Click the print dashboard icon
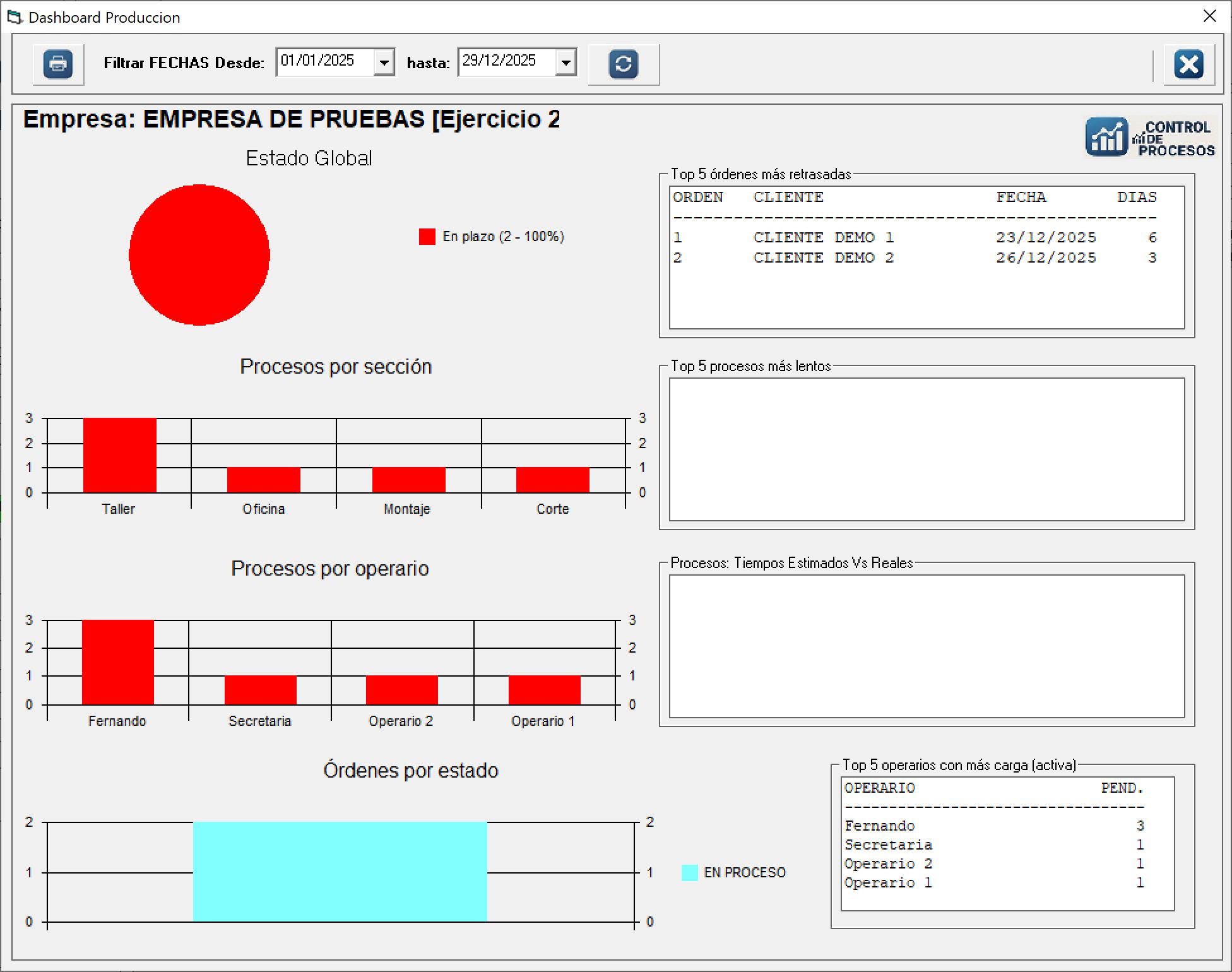 (58, 64)
